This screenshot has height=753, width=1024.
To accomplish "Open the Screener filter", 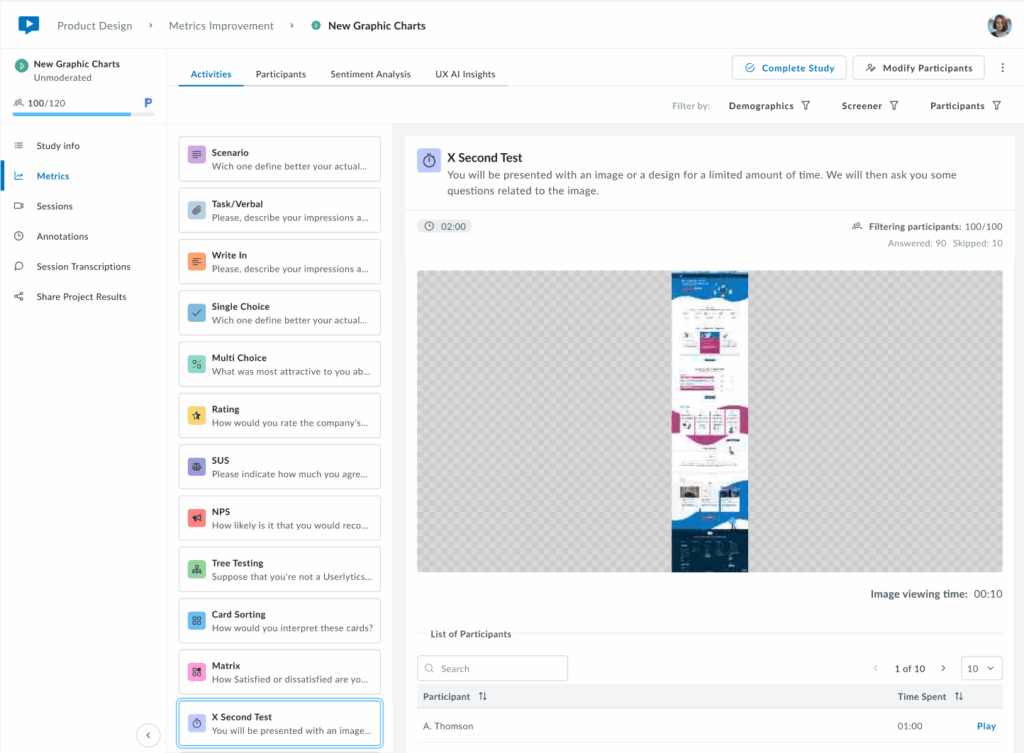I will 870,106.
